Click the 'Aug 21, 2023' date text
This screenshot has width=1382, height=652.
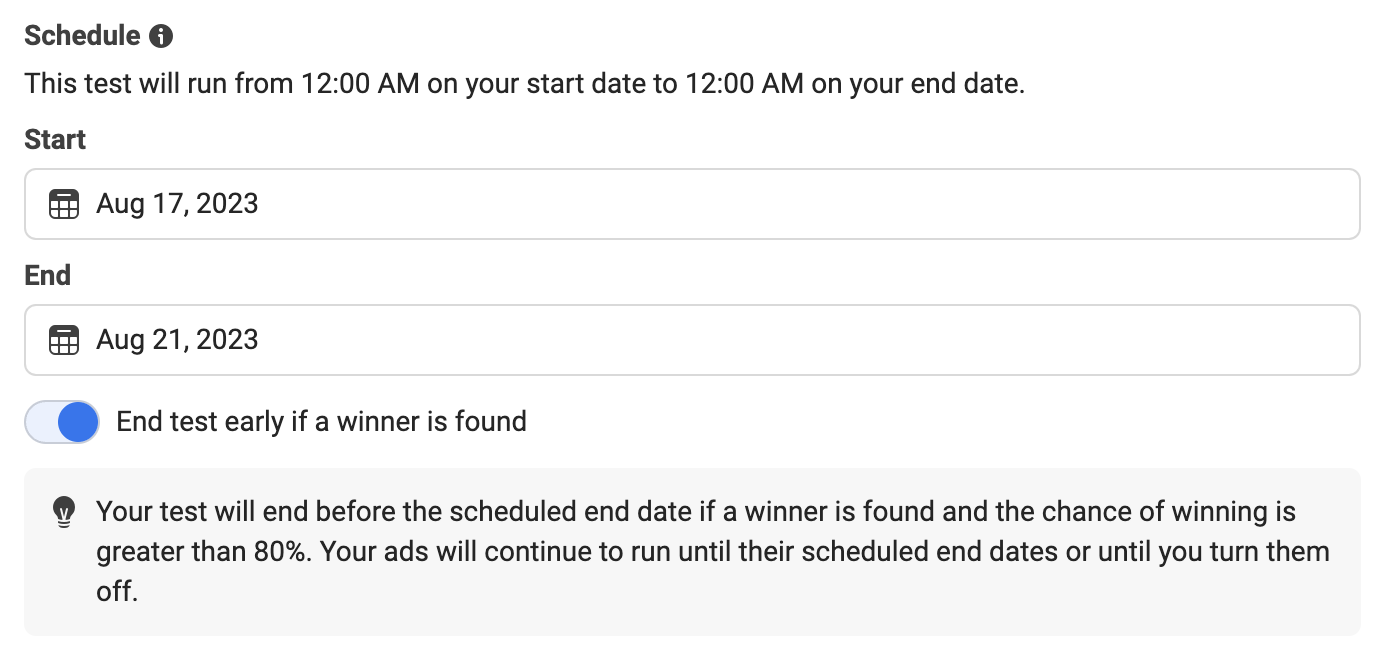(x=177, y=340)
